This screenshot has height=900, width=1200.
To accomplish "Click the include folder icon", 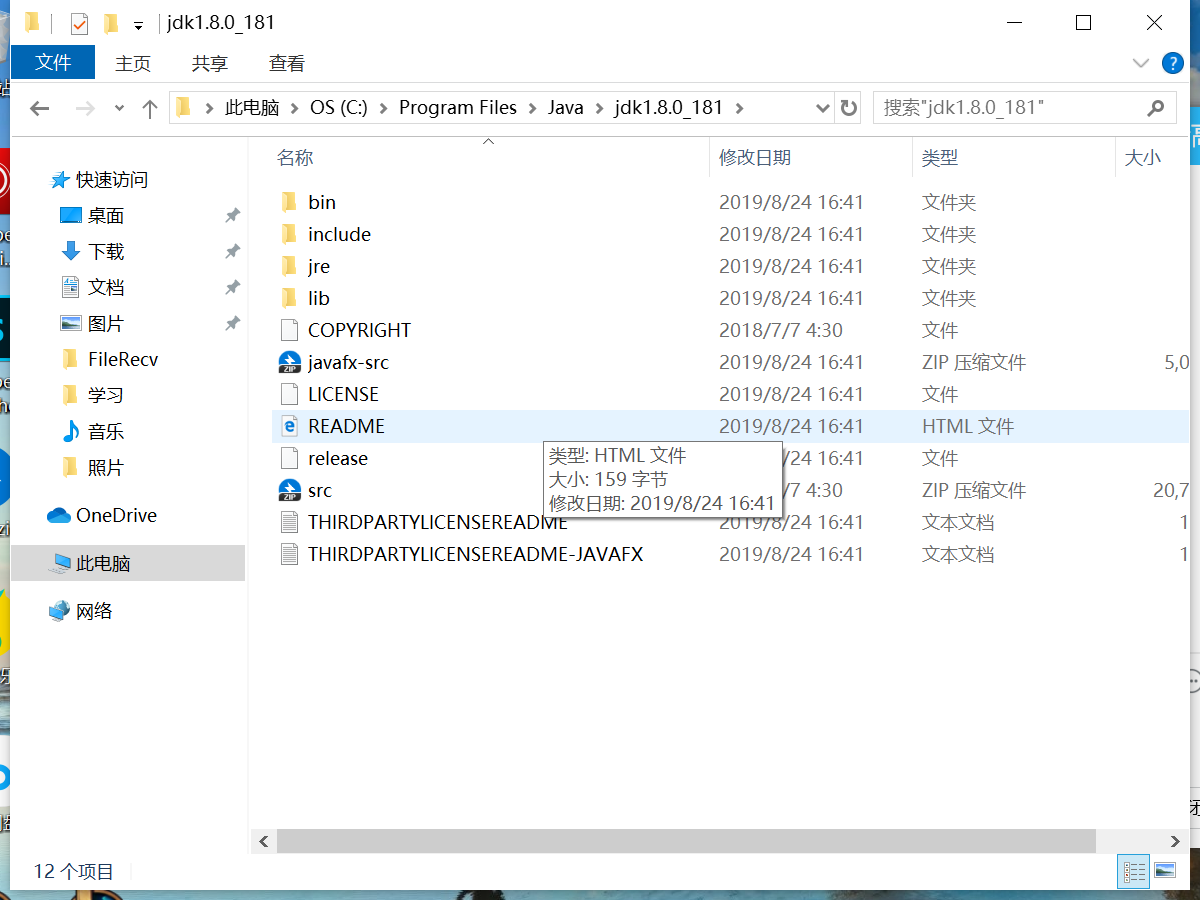I will click(289, 234).
